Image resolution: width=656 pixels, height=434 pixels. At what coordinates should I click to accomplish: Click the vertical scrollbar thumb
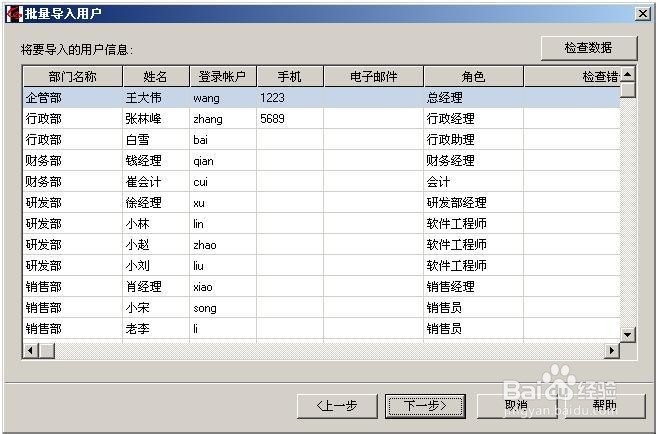pos(628,90)
